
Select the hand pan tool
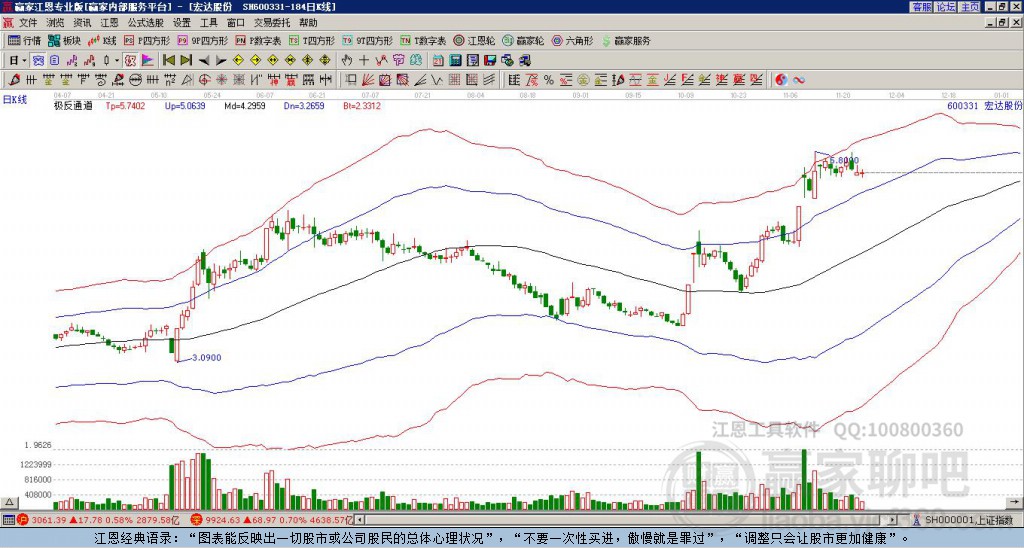347,61
